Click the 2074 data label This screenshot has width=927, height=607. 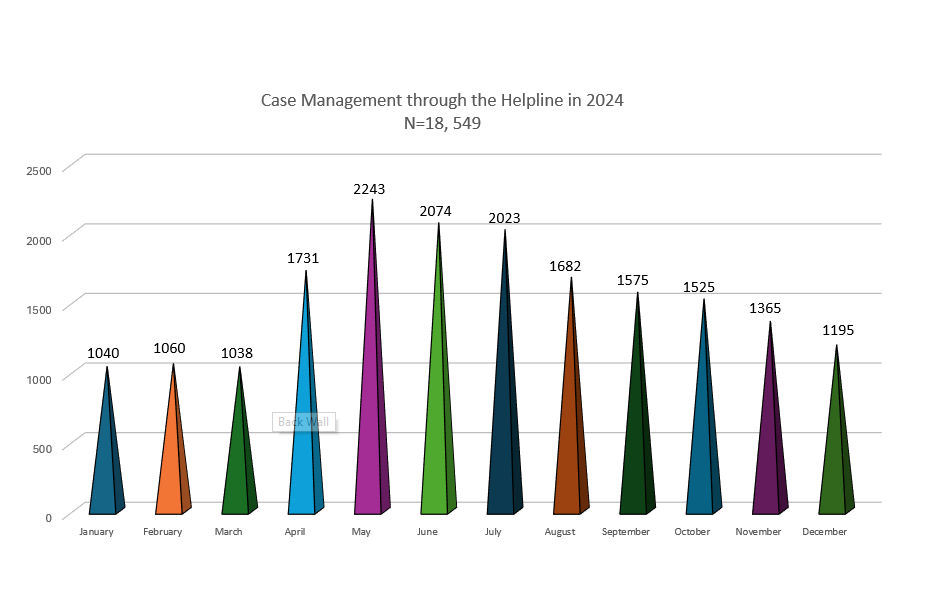[436, 212]
